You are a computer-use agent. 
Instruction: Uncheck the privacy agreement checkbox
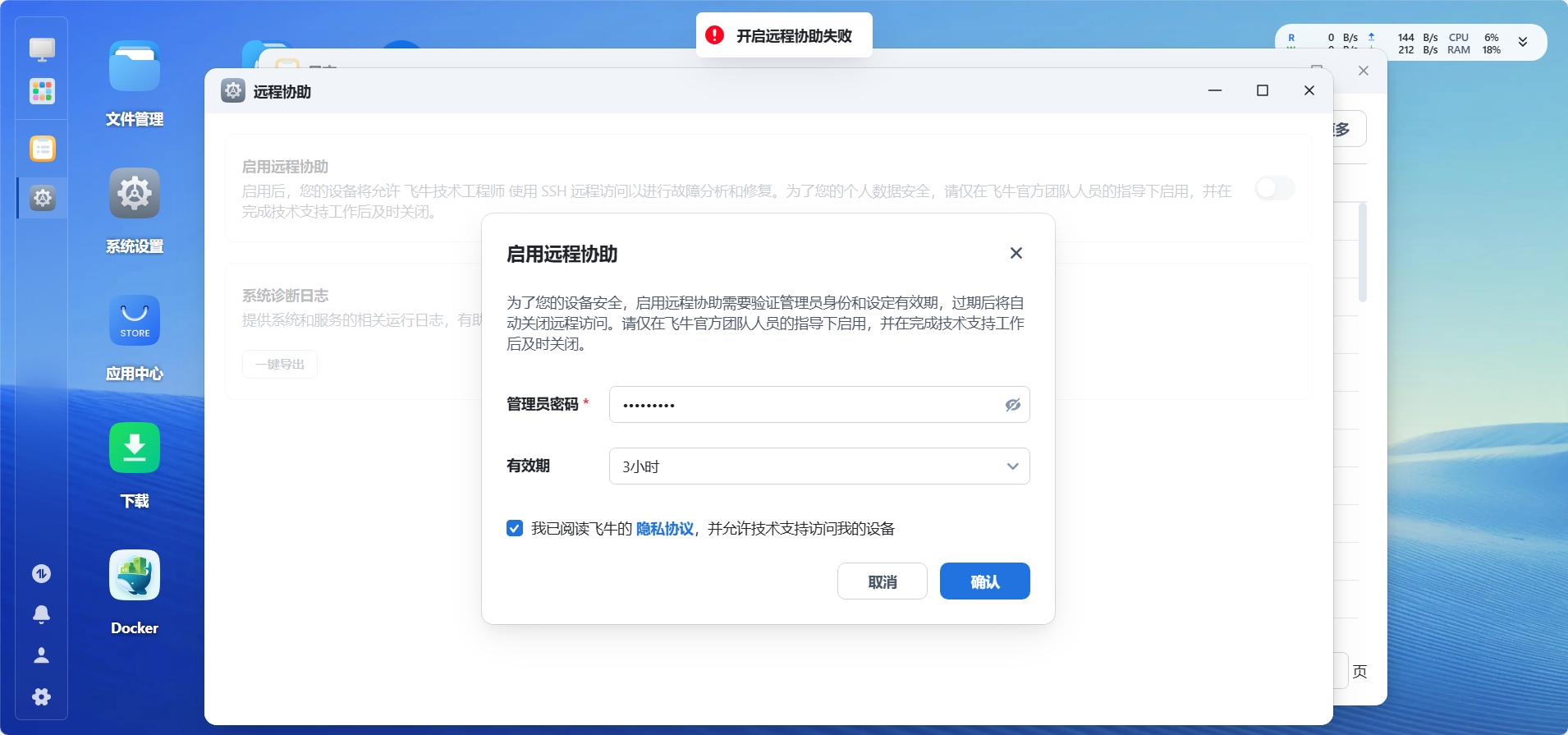pyautogui.click(x=515, y=528)
